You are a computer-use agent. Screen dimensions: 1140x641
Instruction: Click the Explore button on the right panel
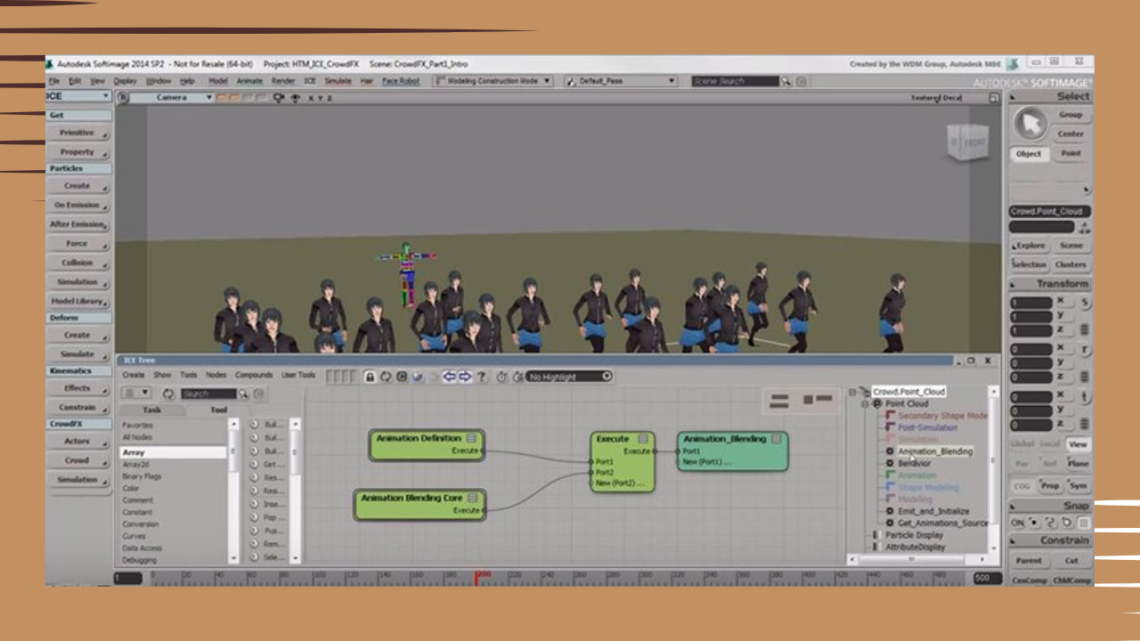pyautogui.click(x=1031, y=245)
